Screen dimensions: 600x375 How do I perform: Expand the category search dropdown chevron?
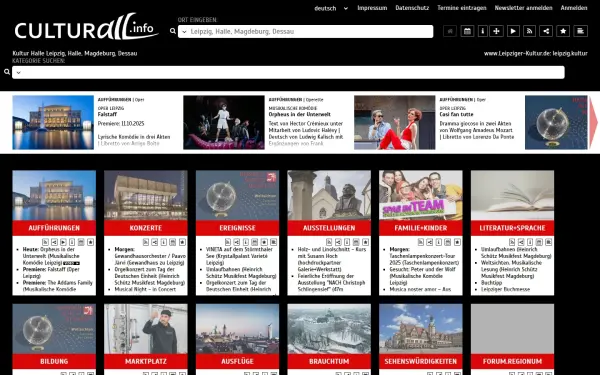[x=18, y=72]
